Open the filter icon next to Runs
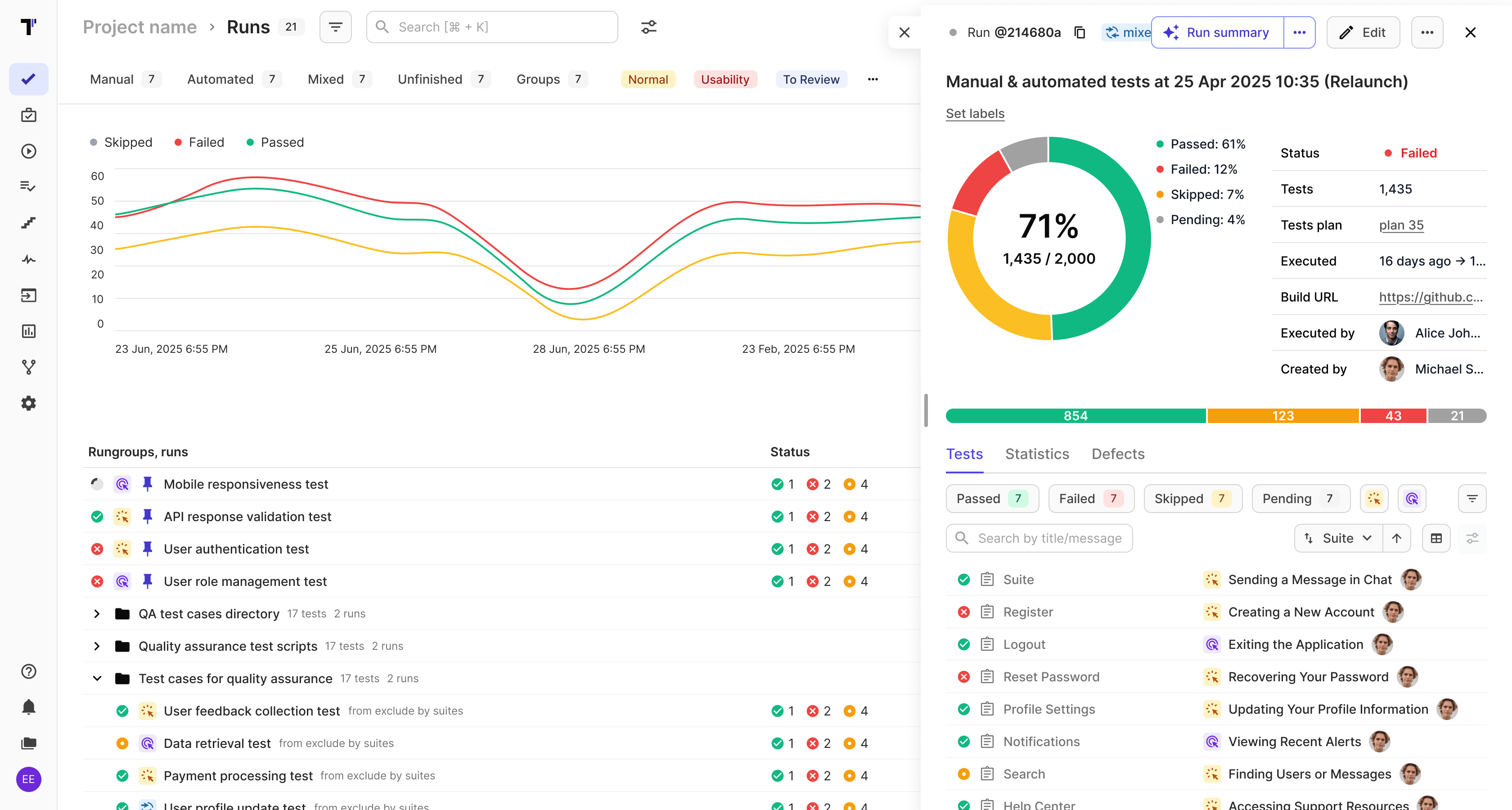This screenshot has height=810, width=1512. coord(335,27)
